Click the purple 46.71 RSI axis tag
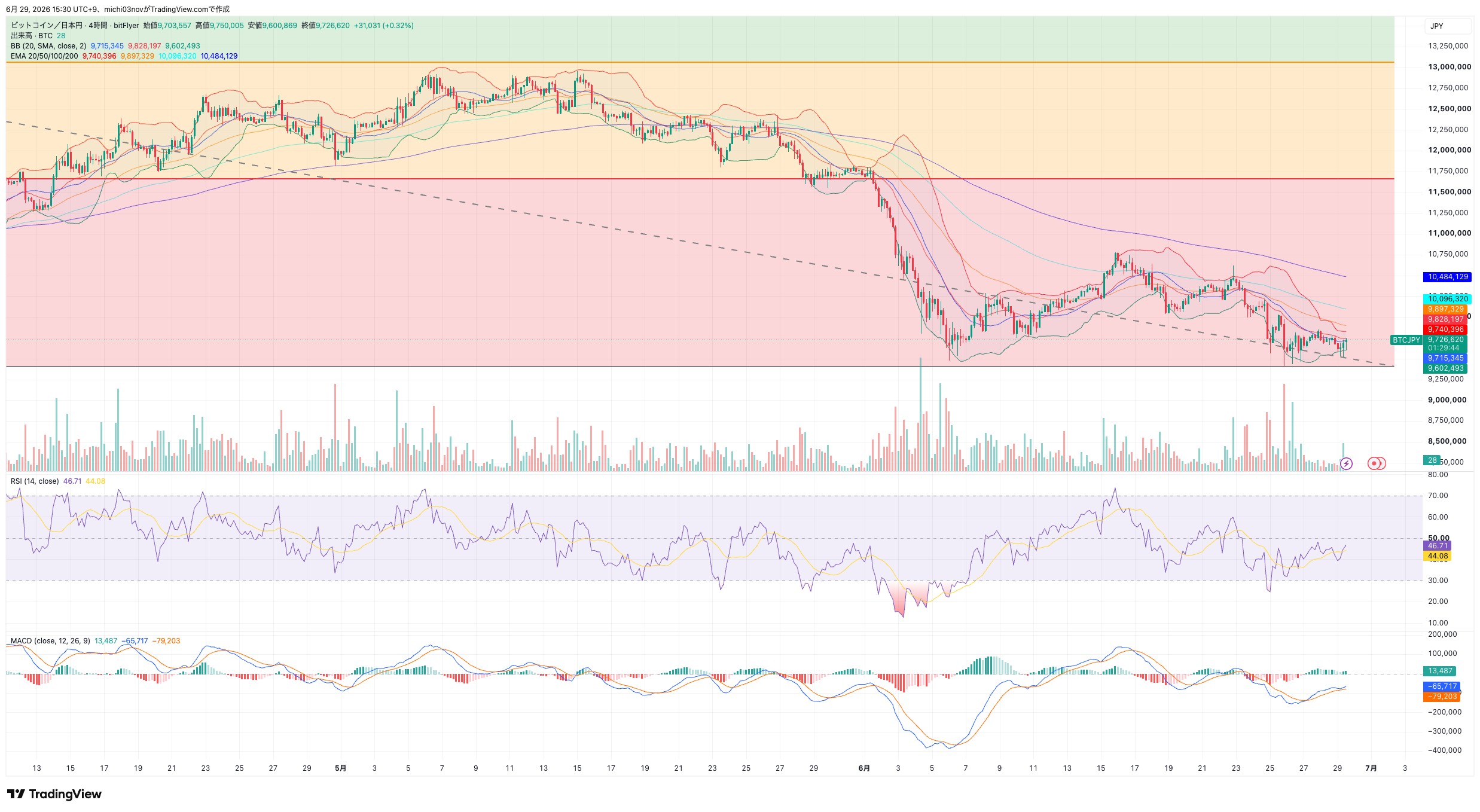The height and width of the screenshot is (812, 1480). pyautogui.click(x=1438, y=546)
